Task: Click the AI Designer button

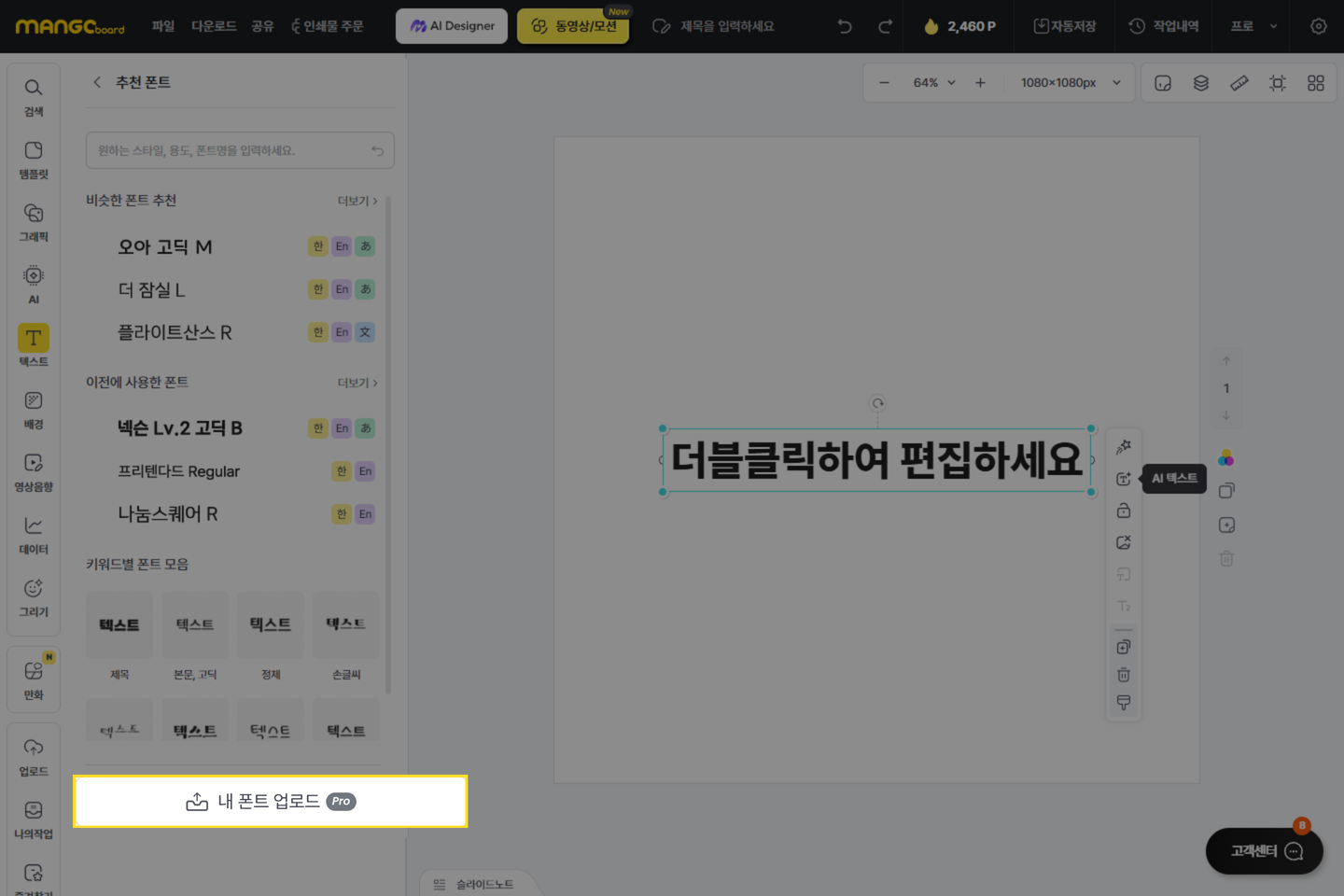Action: pos(452,26)
